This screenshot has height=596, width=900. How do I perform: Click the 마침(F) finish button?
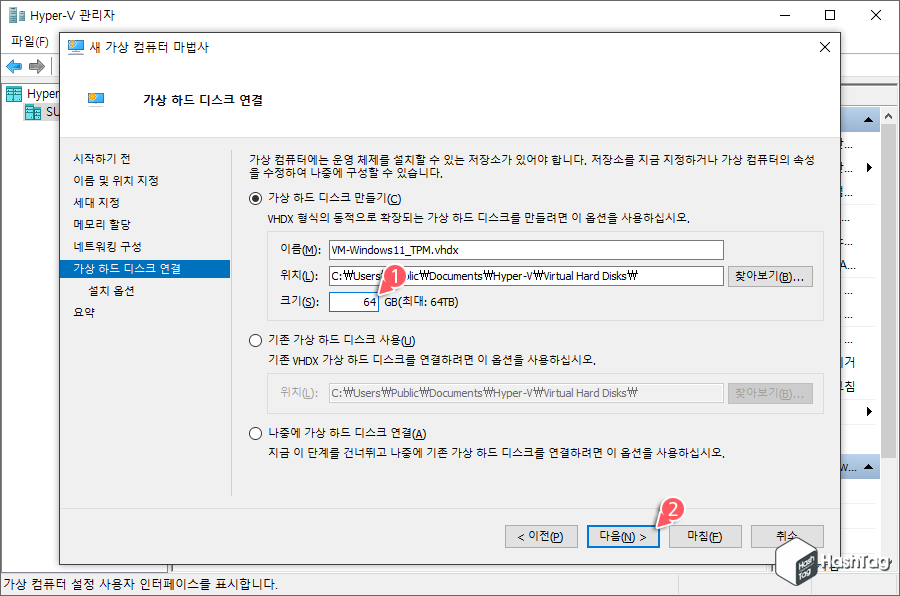point(703,536)
